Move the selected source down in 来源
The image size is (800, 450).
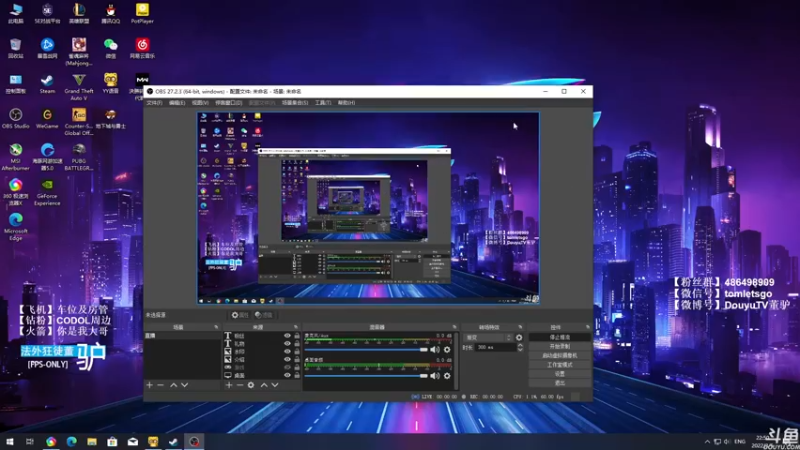pyautogui.click(x=275, y=385)
